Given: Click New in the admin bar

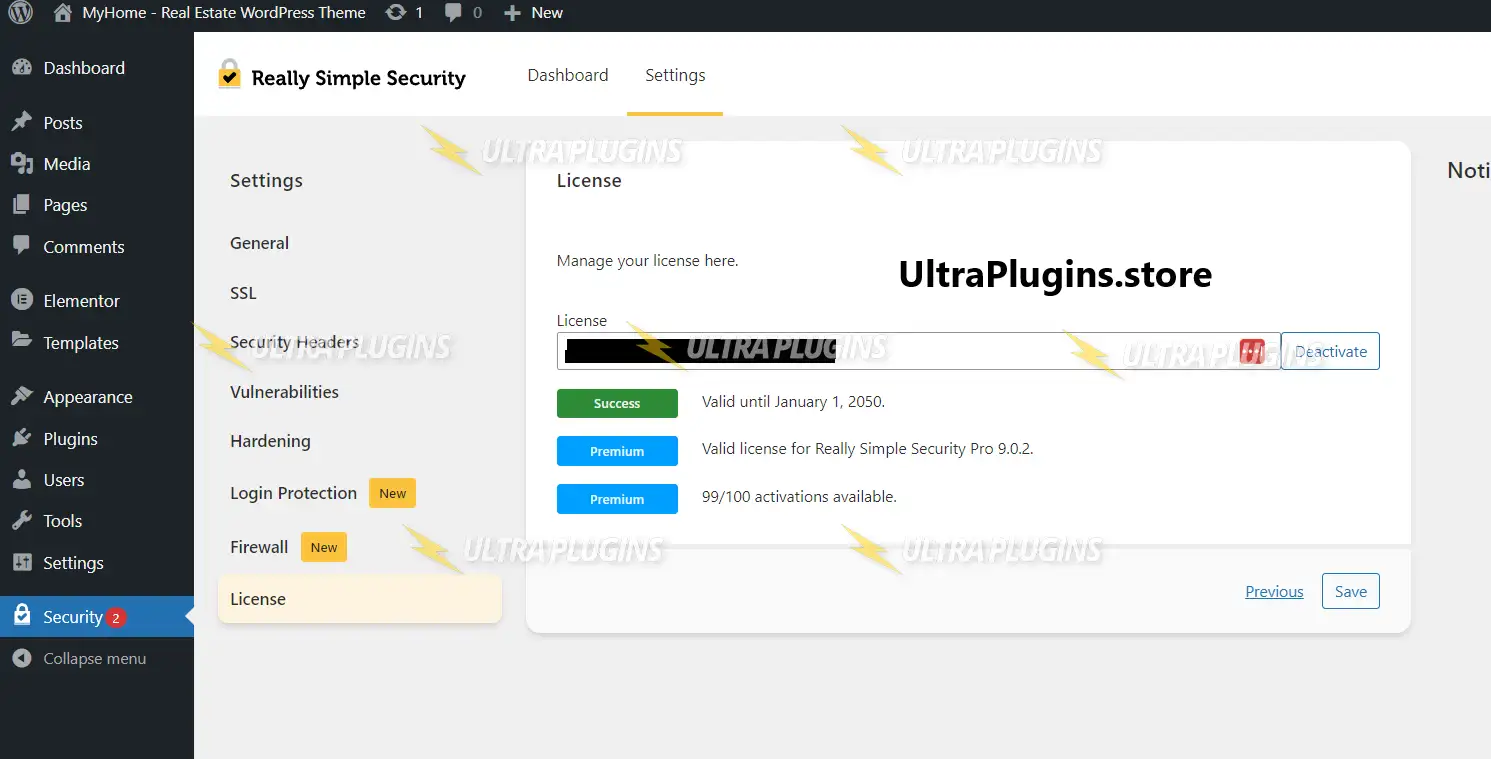Looking at the screenshot, I should coord(547,13).
